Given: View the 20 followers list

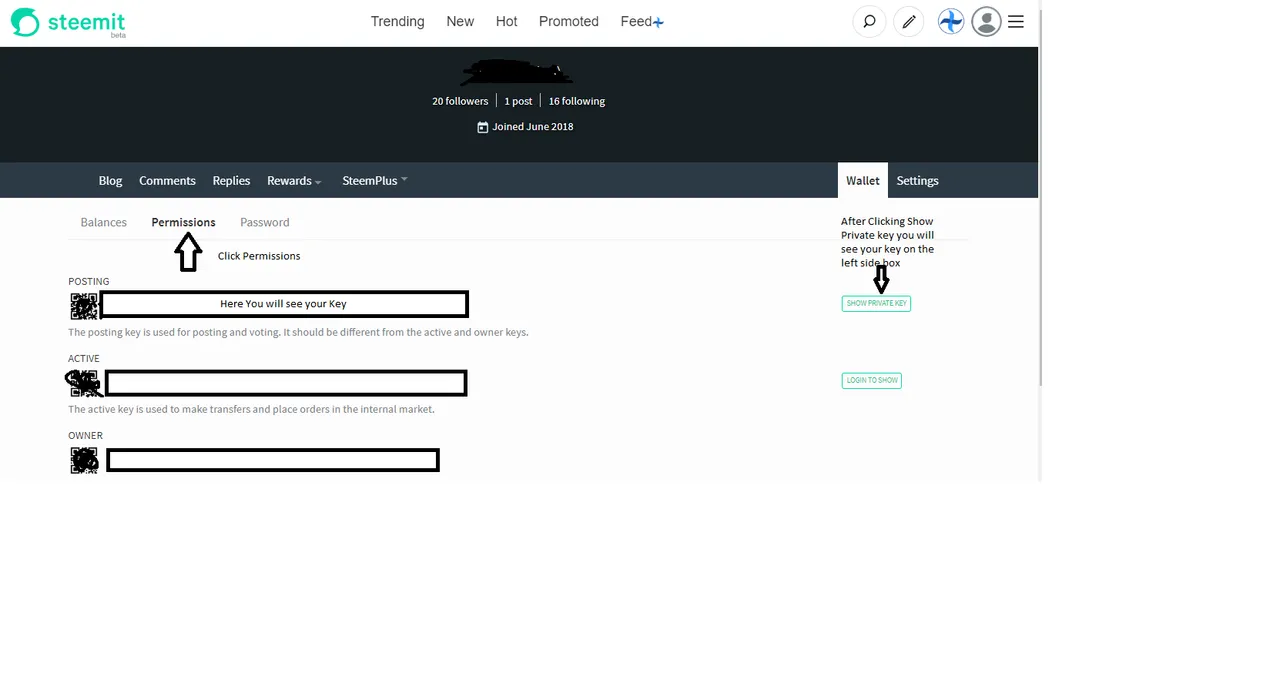Looking at the screenshot, I should pyautogui.click(x=460, y=101).
